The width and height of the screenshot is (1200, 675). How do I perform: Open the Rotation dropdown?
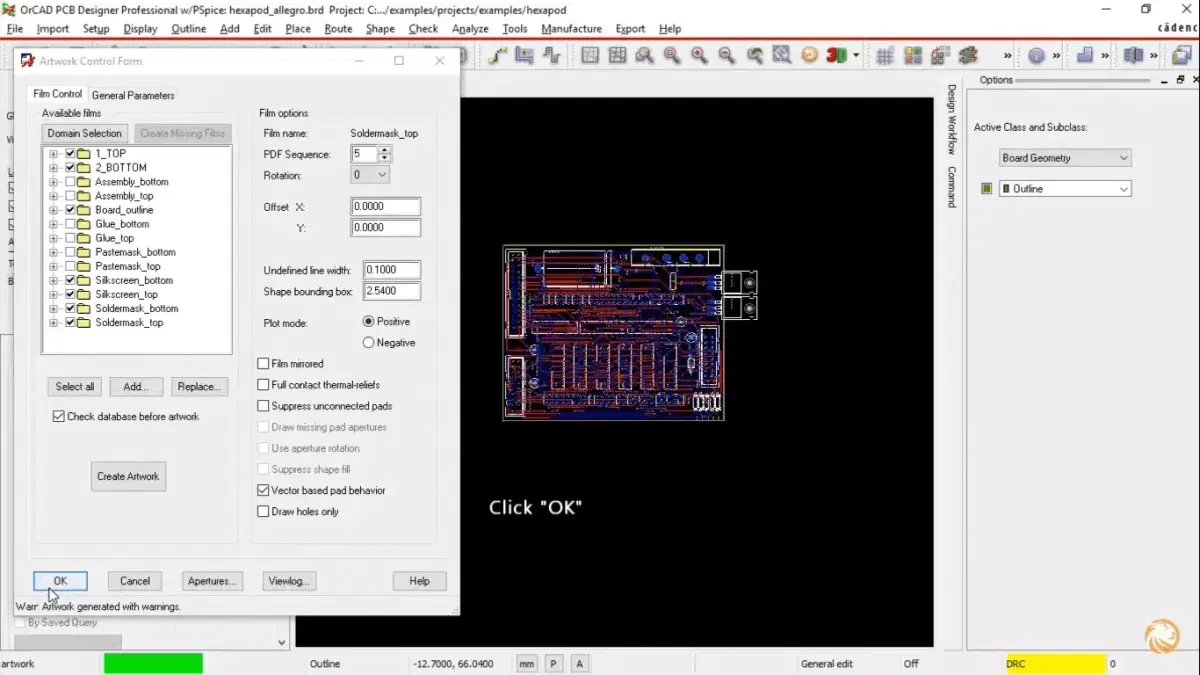point(369,175)
